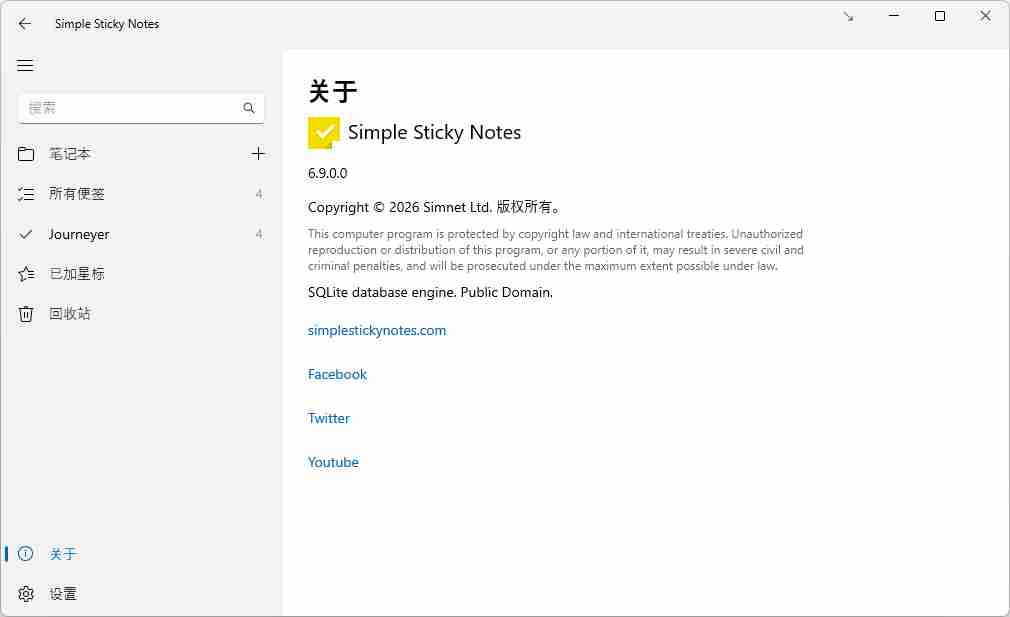
Task: Open the simplestickynotes.com website link
Action: [377, 330]
